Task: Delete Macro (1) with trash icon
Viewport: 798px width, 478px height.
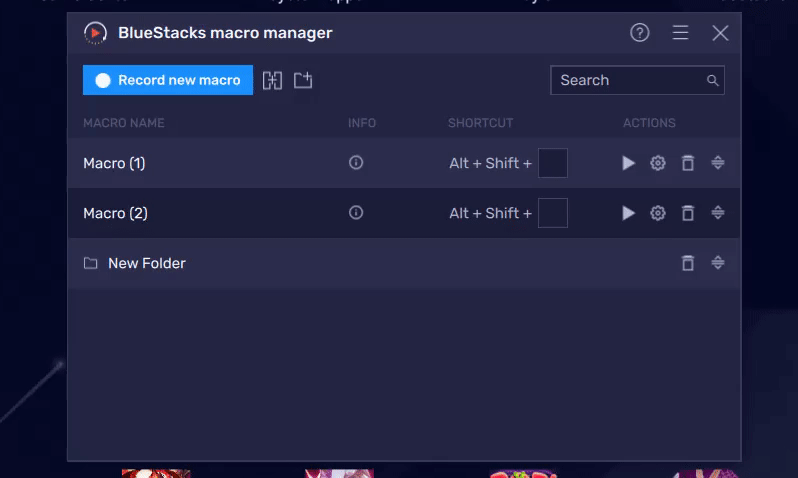Action: click(x=688, y=163)
